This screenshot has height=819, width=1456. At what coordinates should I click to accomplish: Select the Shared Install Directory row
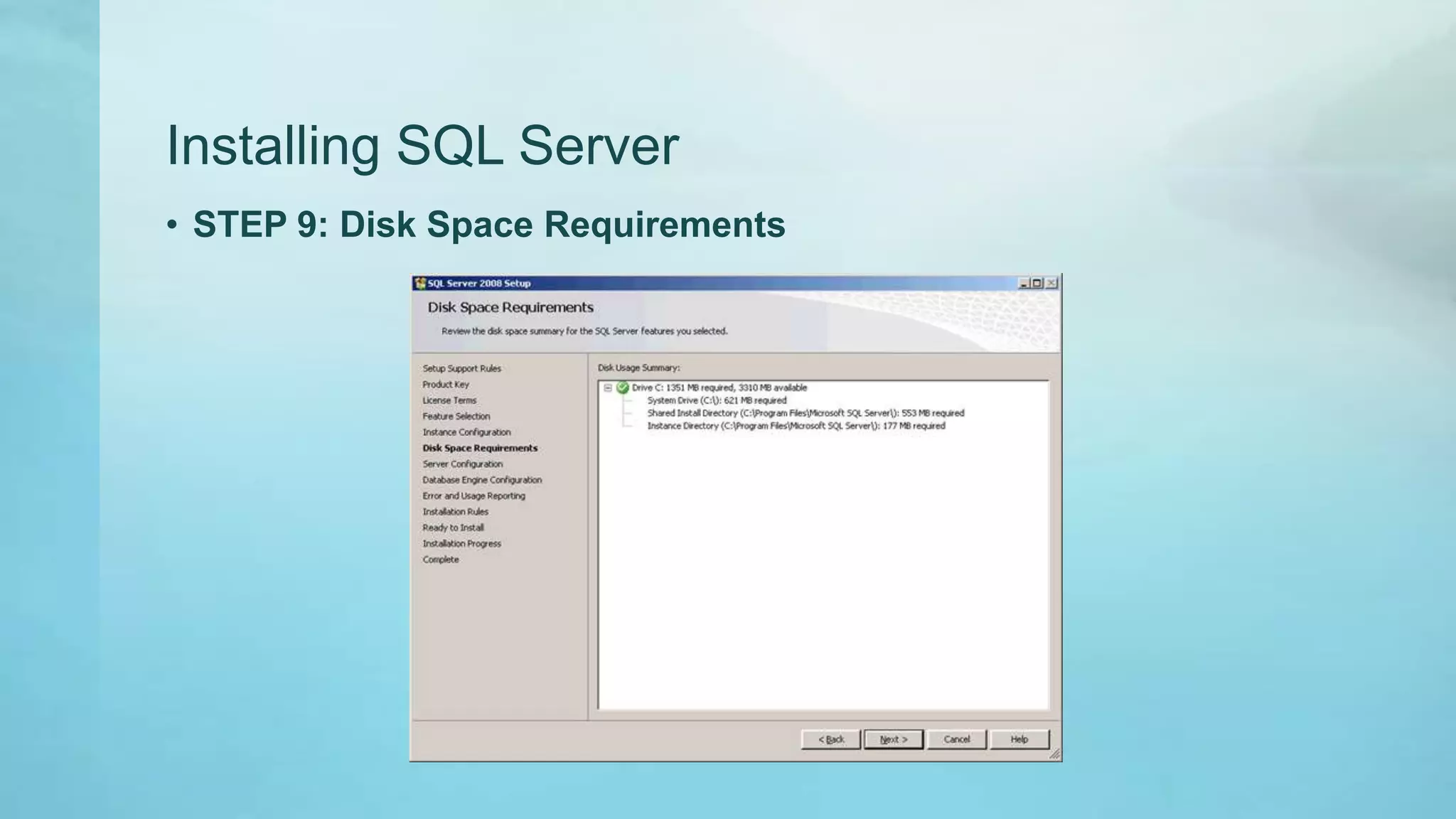click(805, 413)
